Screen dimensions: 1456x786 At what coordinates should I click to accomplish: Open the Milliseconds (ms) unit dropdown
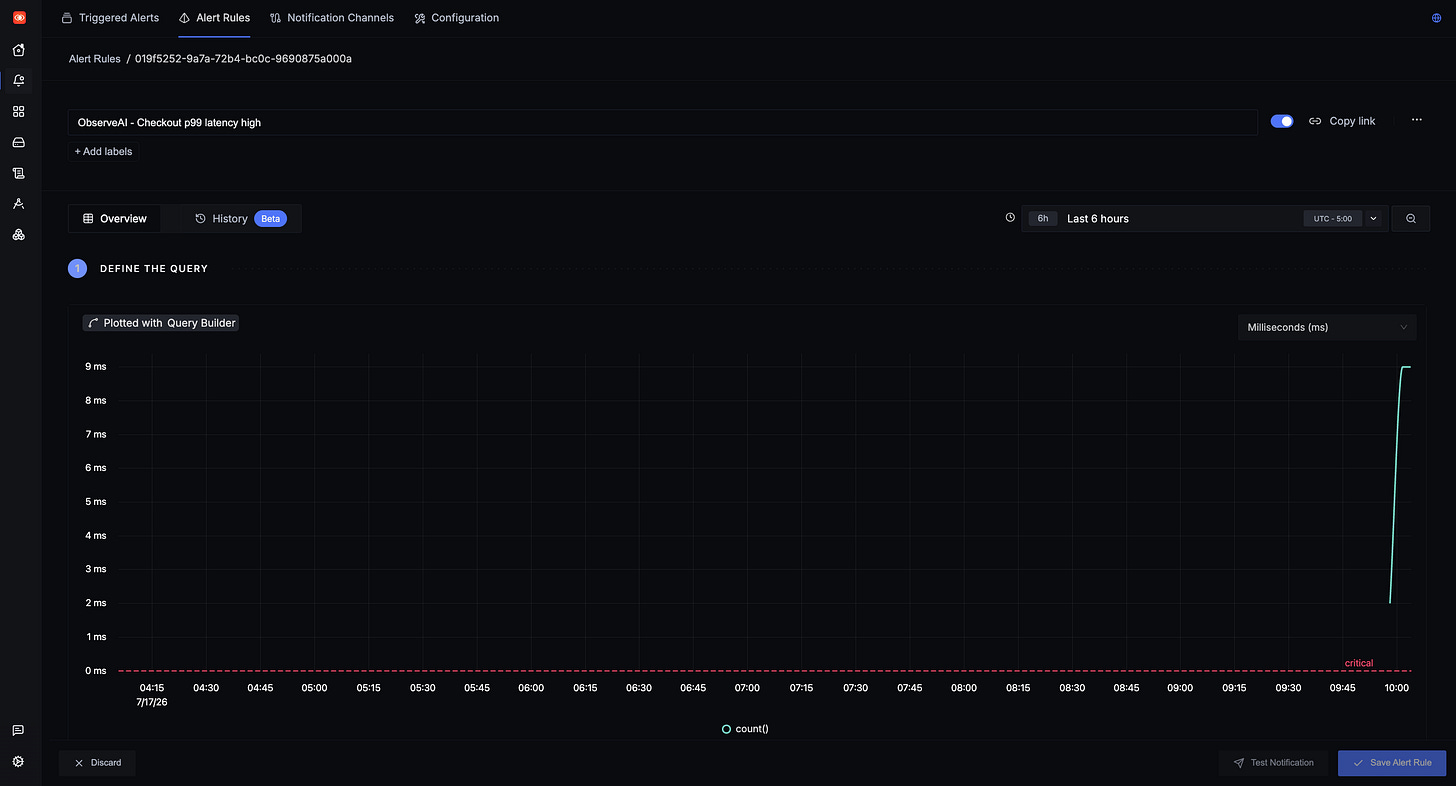(1327, 327)
